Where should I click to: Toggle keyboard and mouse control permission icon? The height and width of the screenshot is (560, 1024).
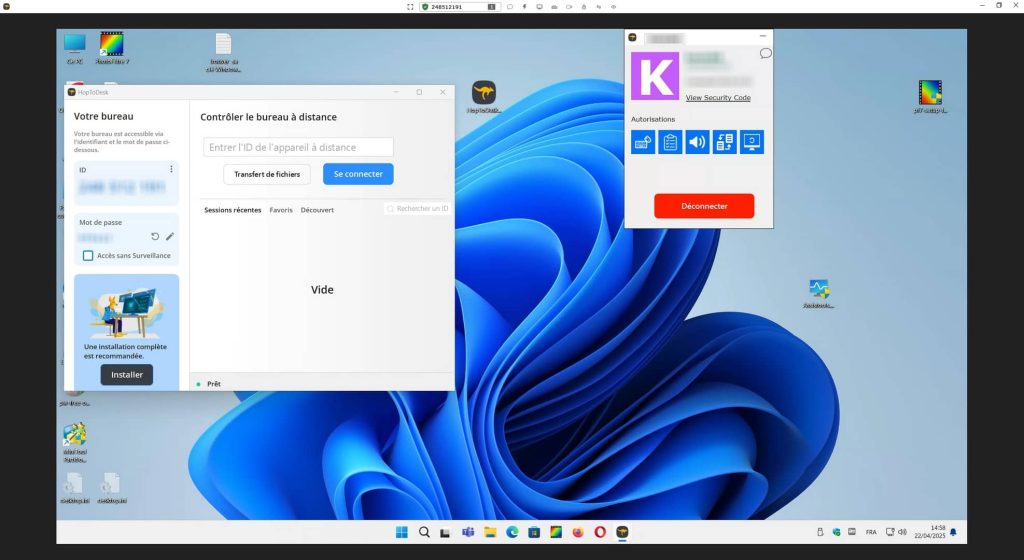click(x=643, y=142)
